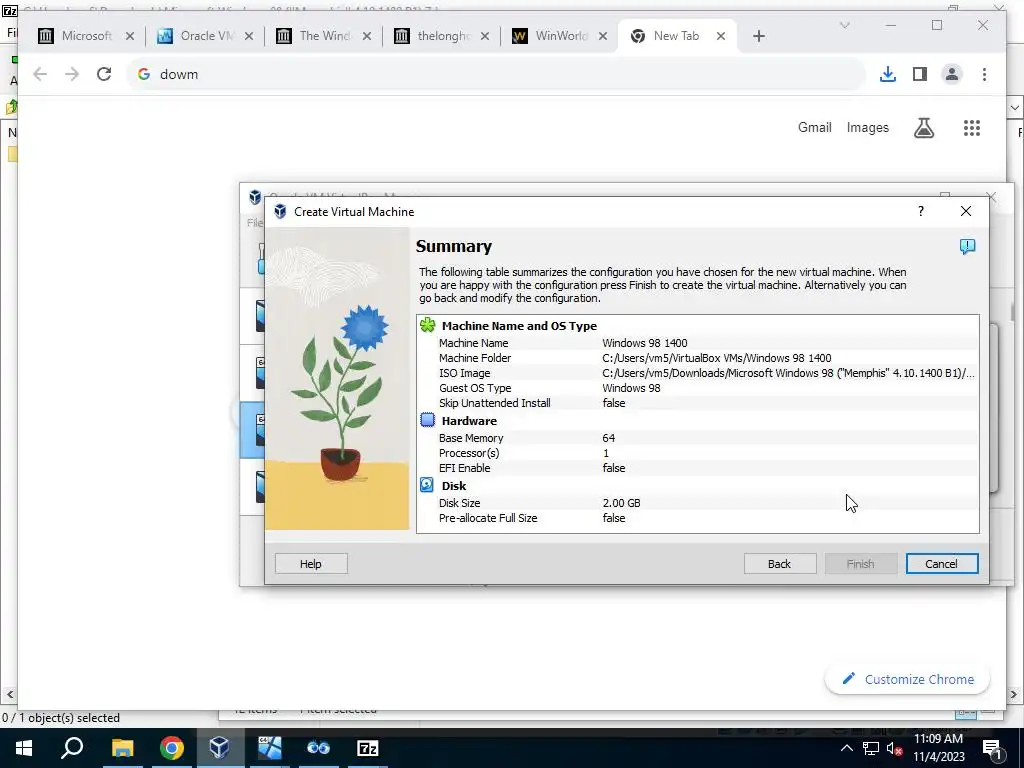The height and width of the screenshot is (768, 1024).
Task: Select the 'Processor(s)' row
Action: click(697, 453)
